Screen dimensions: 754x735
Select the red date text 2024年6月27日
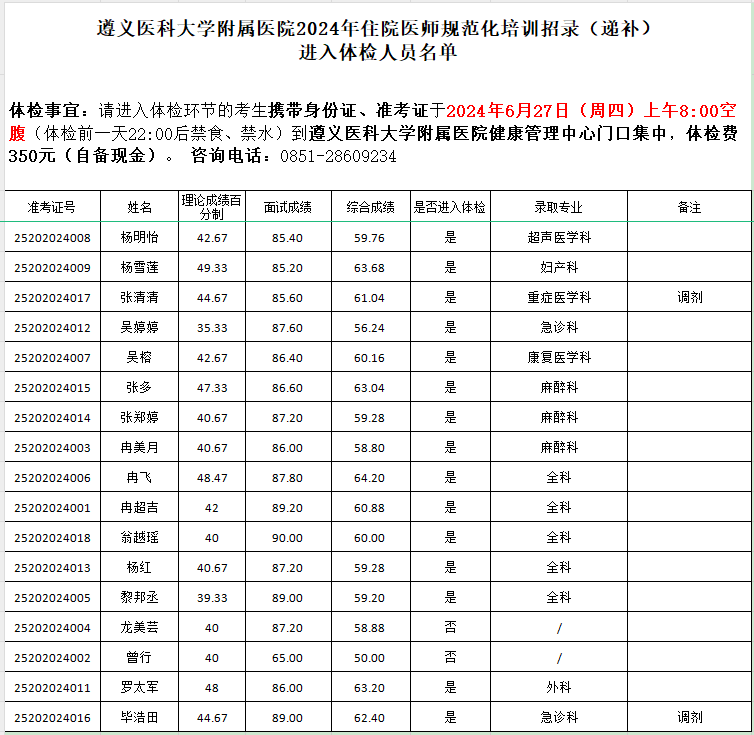[x=508, y=111]
